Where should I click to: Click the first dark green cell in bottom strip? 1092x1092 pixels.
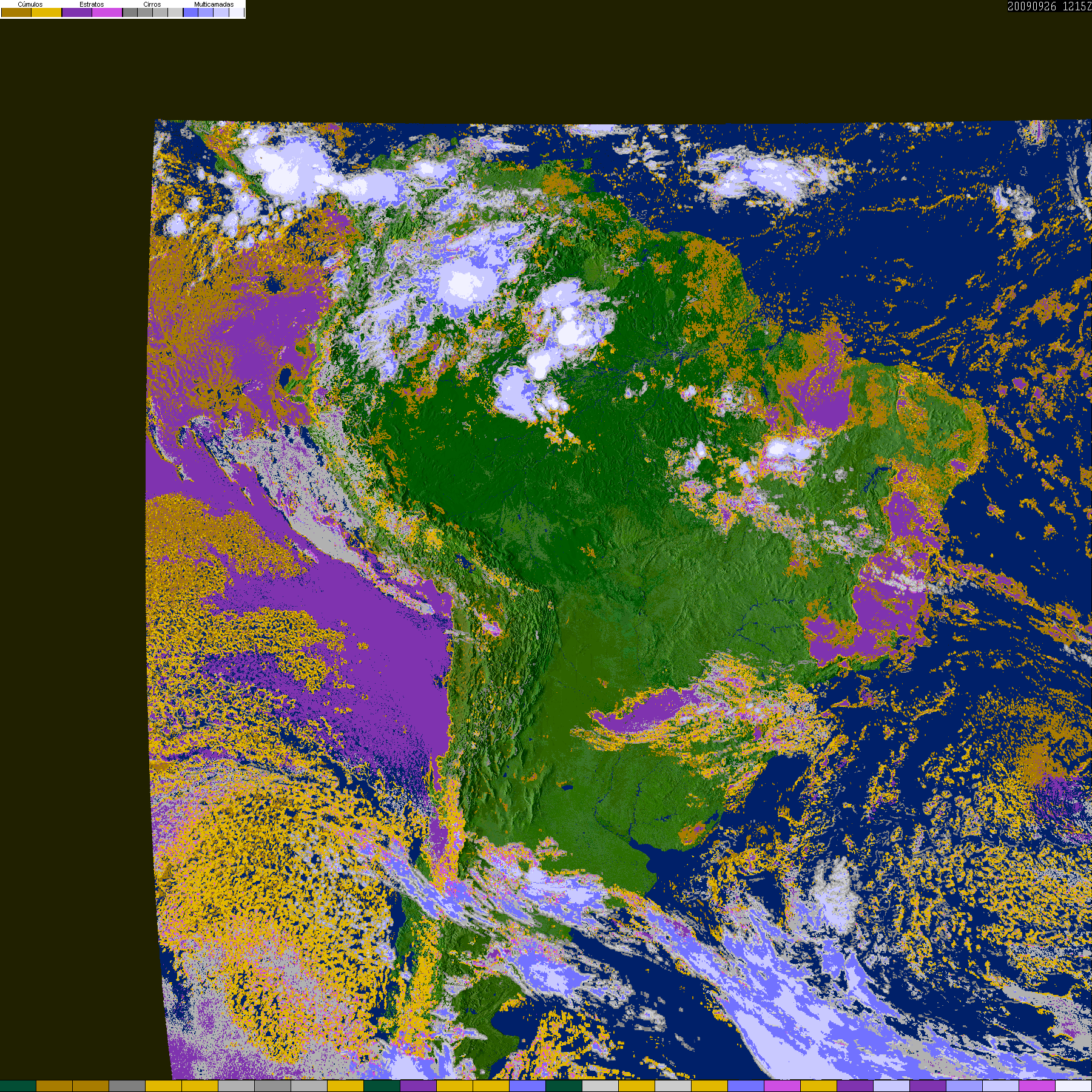click(x=18, y=1086)
